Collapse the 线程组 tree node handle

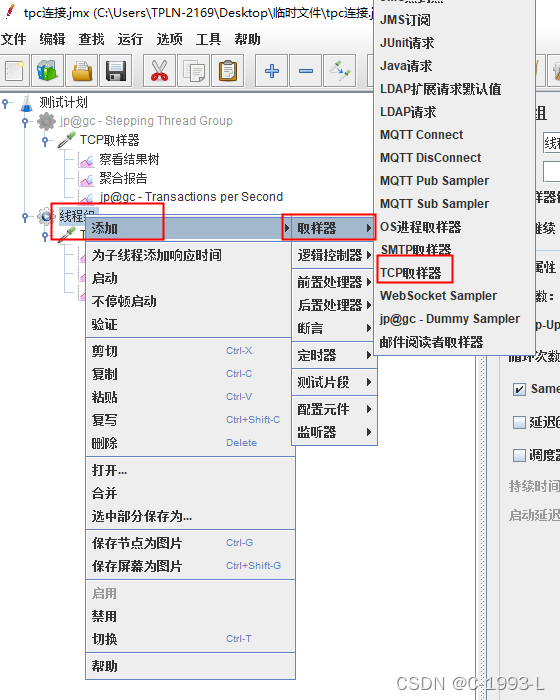(25, 217)
